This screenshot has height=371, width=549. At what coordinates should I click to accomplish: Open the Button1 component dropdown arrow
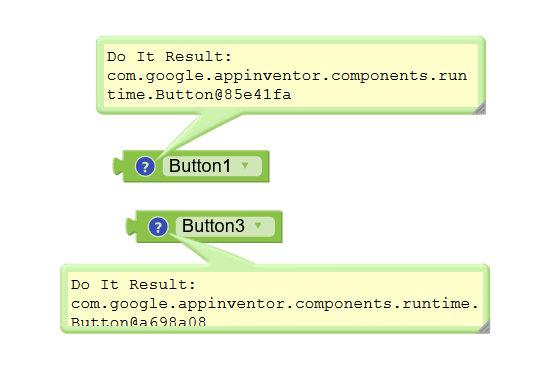(245, 165)
